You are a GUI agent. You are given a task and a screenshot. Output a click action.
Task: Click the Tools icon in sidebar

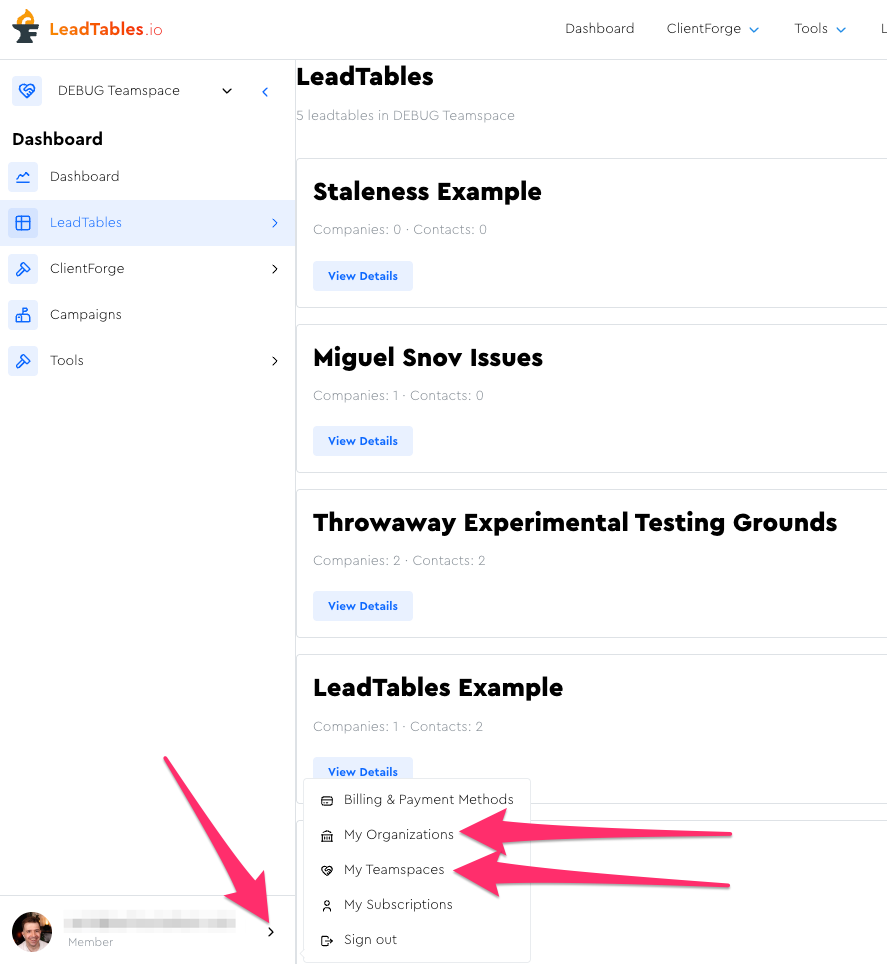click(x=23, y=361)
